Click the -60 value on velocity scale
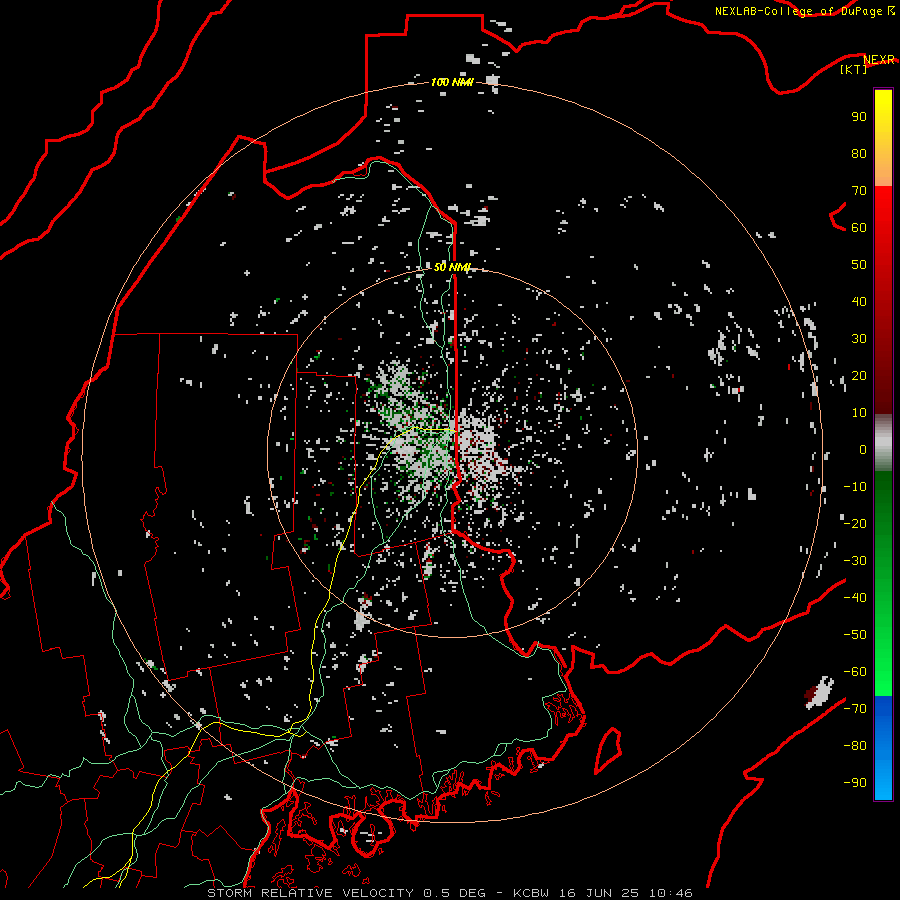This screenshot has width=900, height=900. tap(855, 672)
